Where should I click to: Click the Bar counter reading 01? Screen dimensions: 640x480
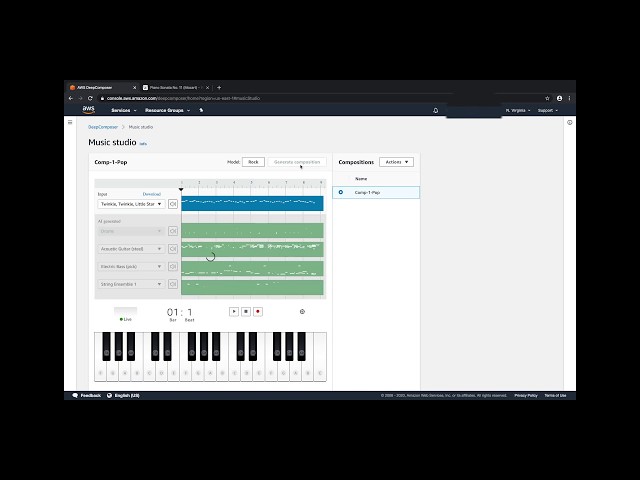(x=173, y=312)
